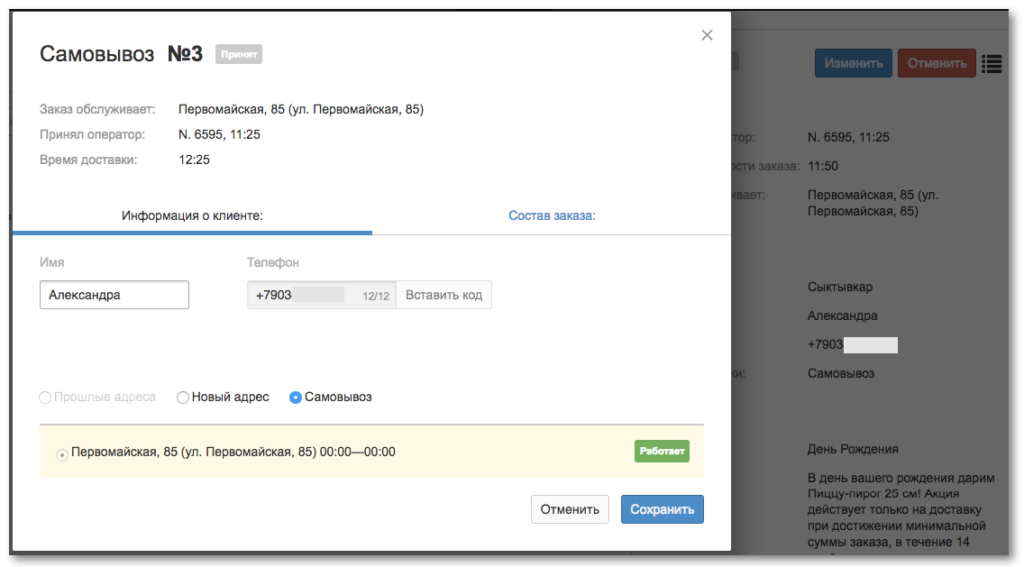This screenshot has height=567, width=1024.
Task: Select the Новый адрес radio option
Action: coord(183,397)
